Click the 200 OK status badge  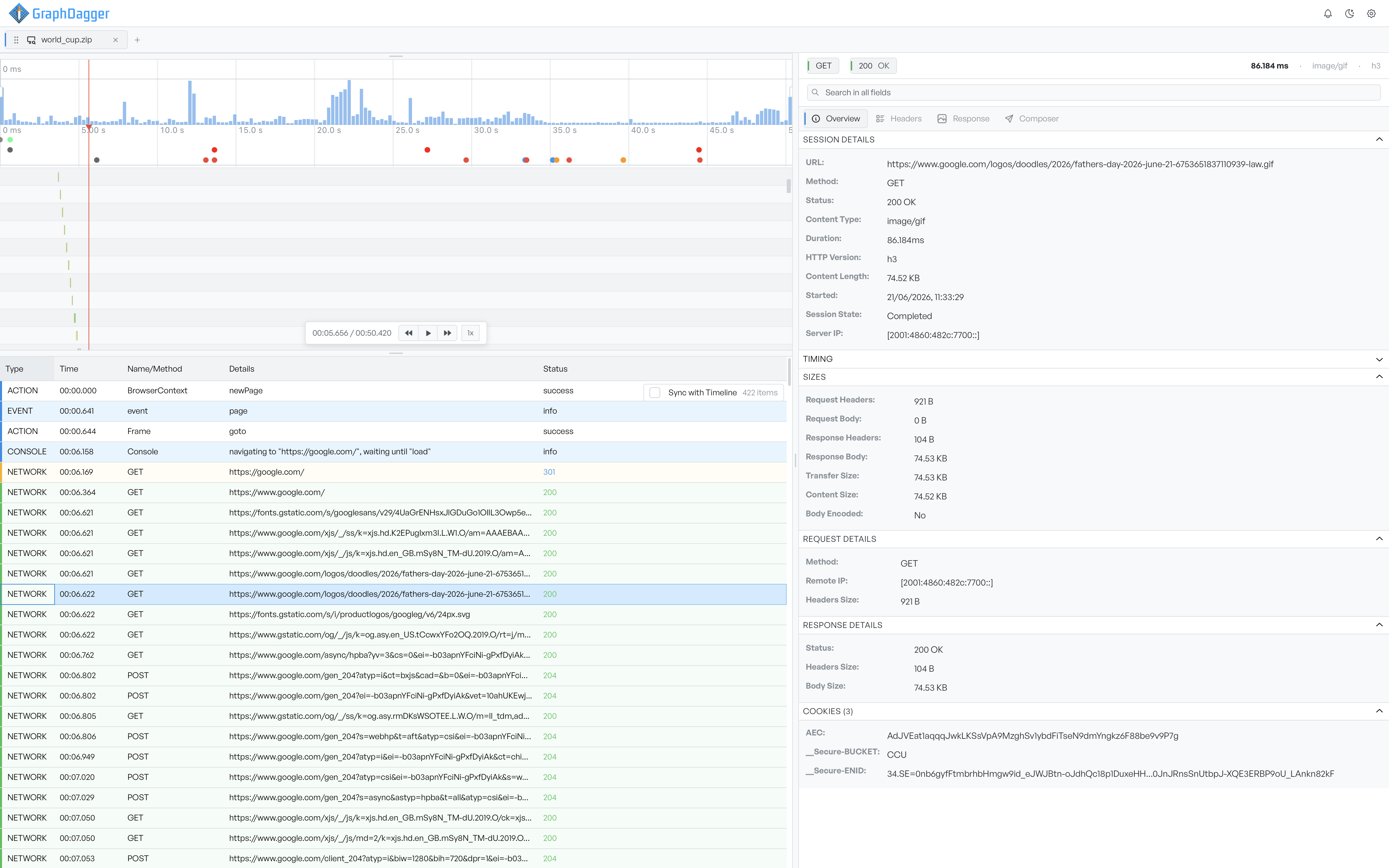[874, 66]
